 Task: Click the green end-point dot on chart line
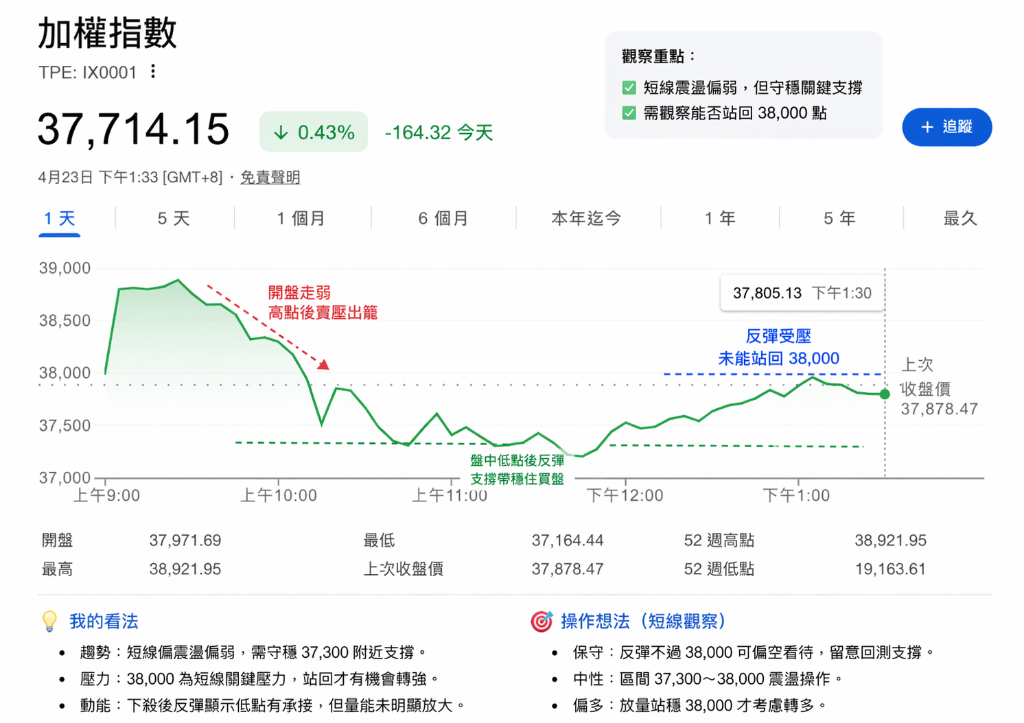pyautogui.click(x=885, y=394)
